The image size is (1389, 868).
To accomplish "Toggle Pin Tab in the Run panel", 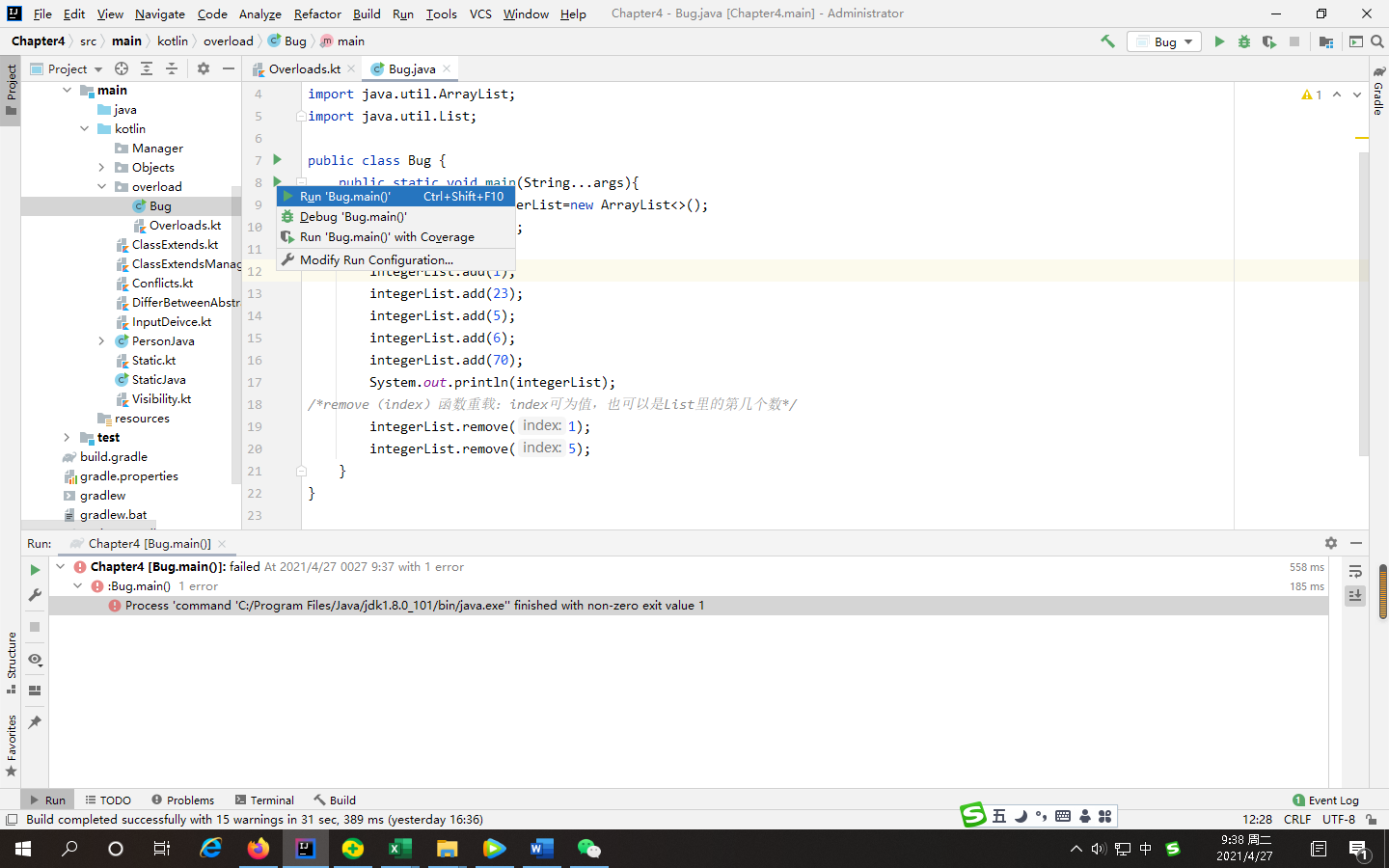I will [35, 722].
